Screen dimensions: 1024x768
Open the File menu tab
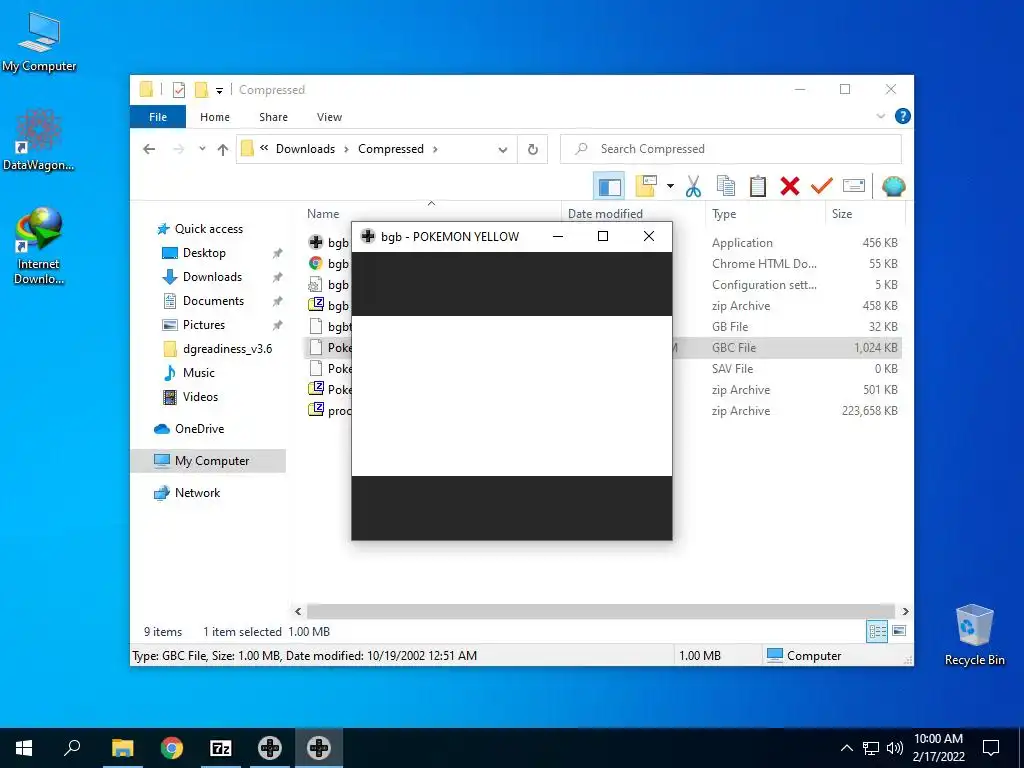tap(158, 117)
